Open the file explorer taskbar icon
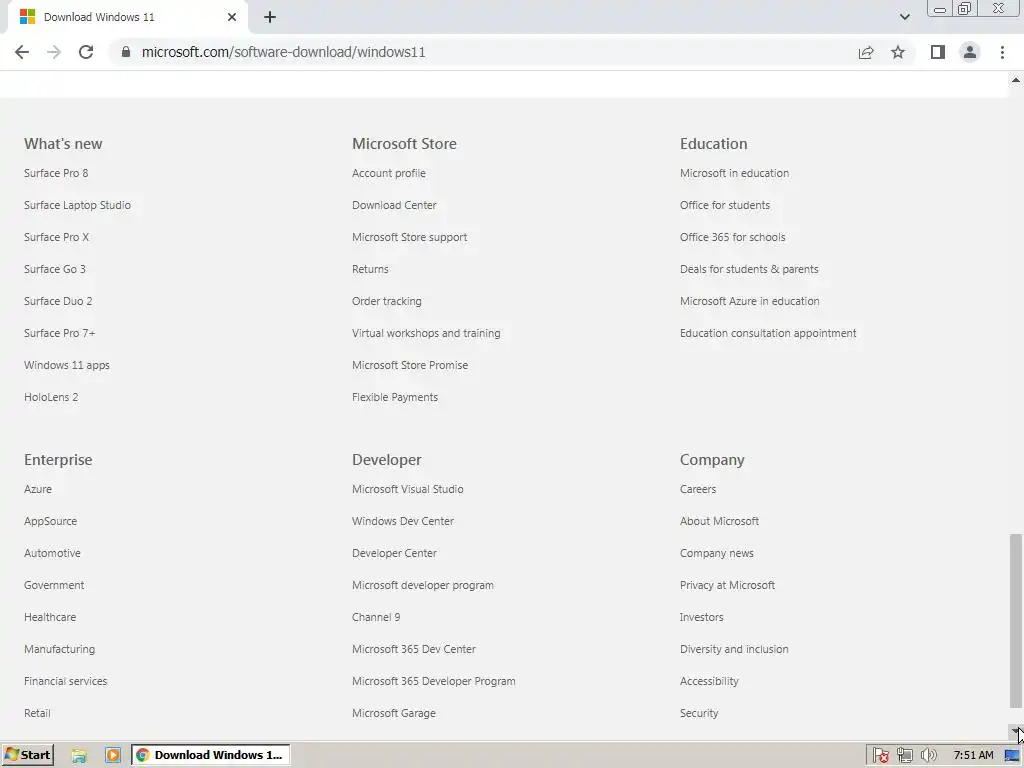1024x768 pixels. point(79,756)
